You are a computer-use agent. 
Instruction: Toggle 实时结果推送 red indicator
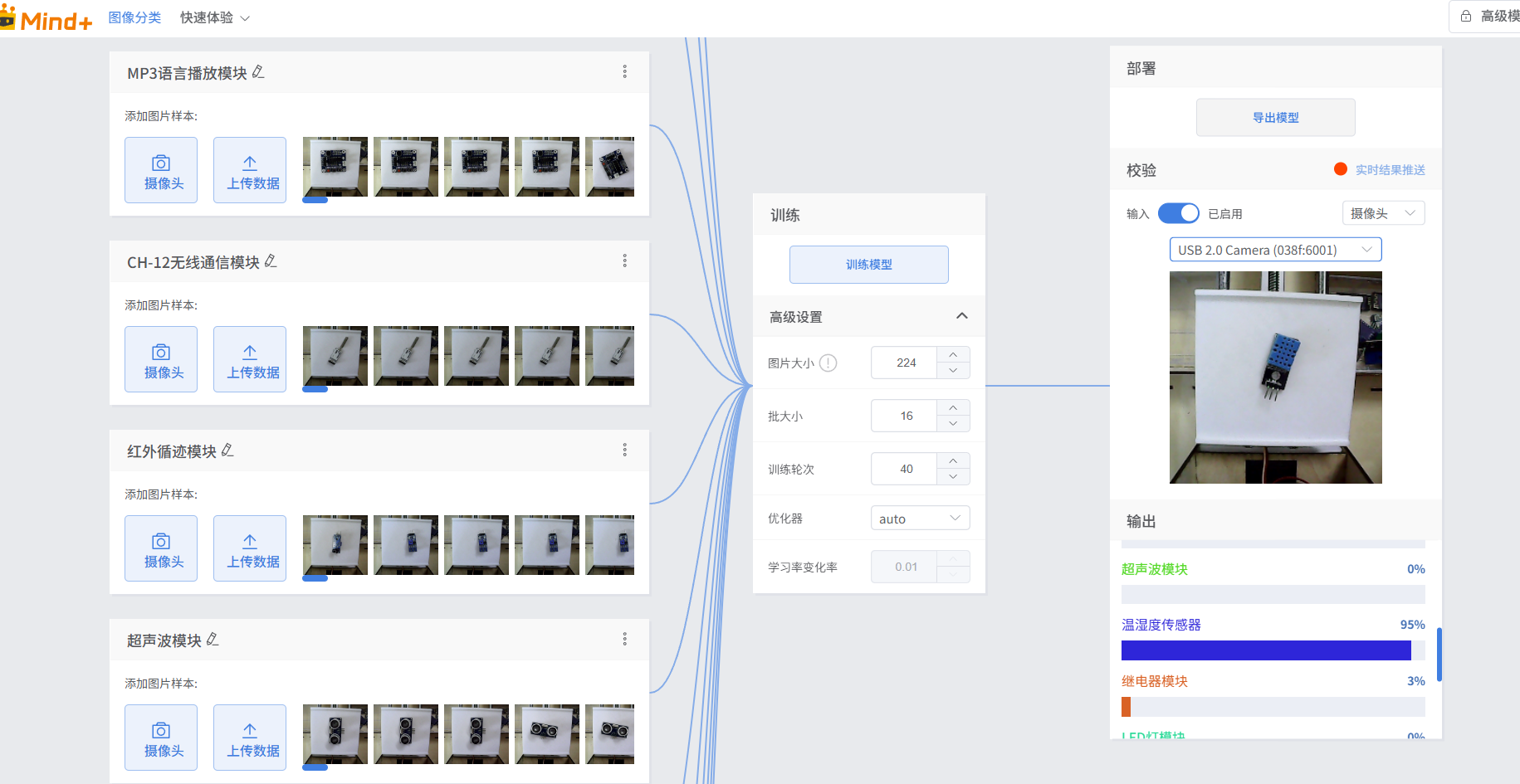tap(1340, 169)
